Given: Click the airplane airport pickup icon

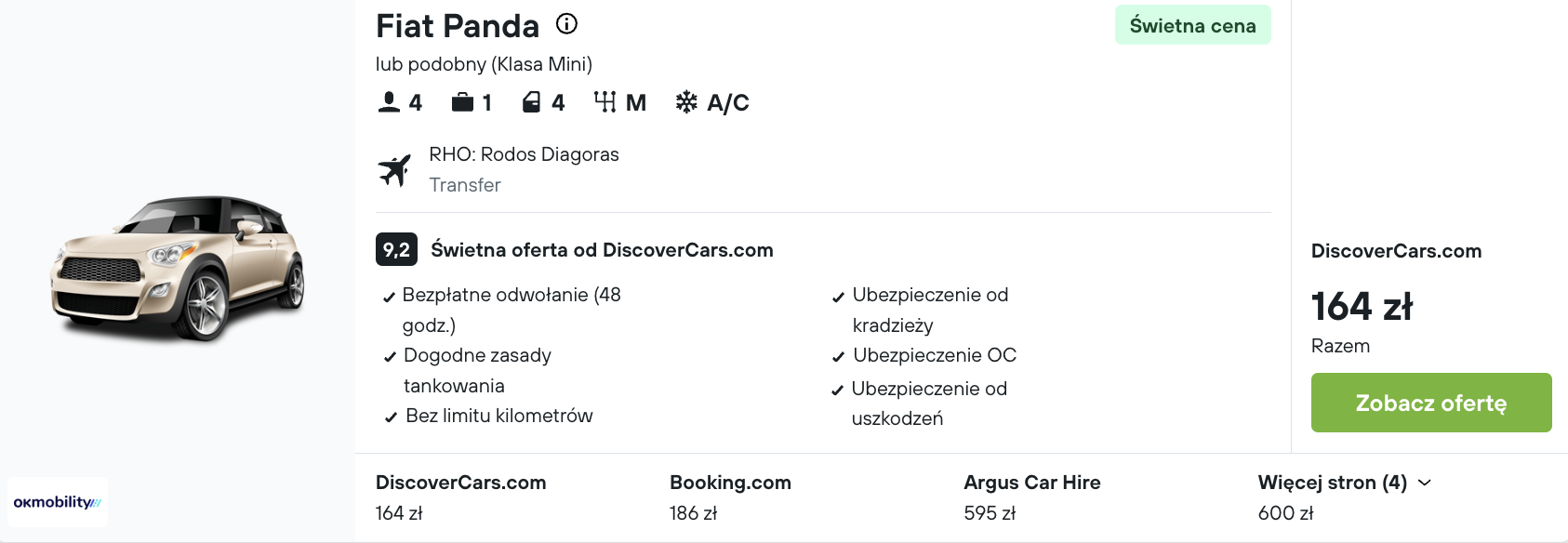Looking at the screenshot, I should 394,170.
